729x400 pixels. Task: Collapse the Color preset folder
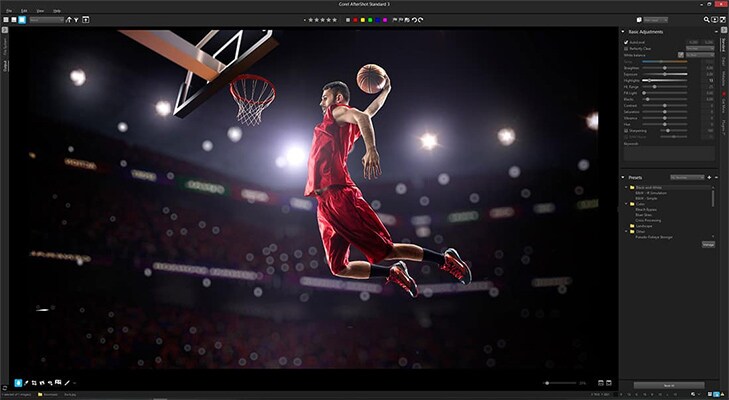[x=626, y=204]
